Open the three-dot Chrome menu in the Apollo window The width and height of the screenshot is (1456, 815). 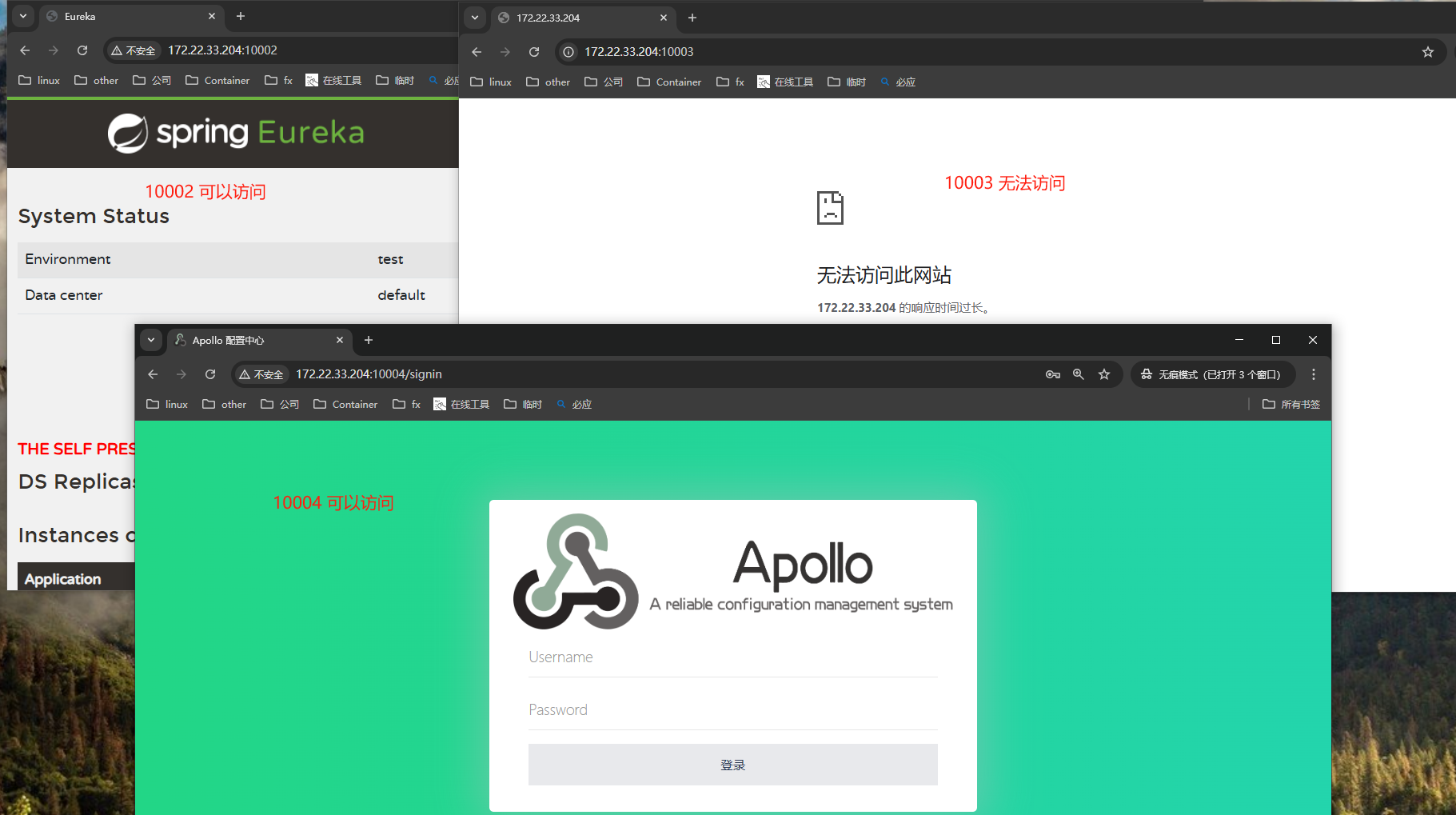click(1312, 374)
